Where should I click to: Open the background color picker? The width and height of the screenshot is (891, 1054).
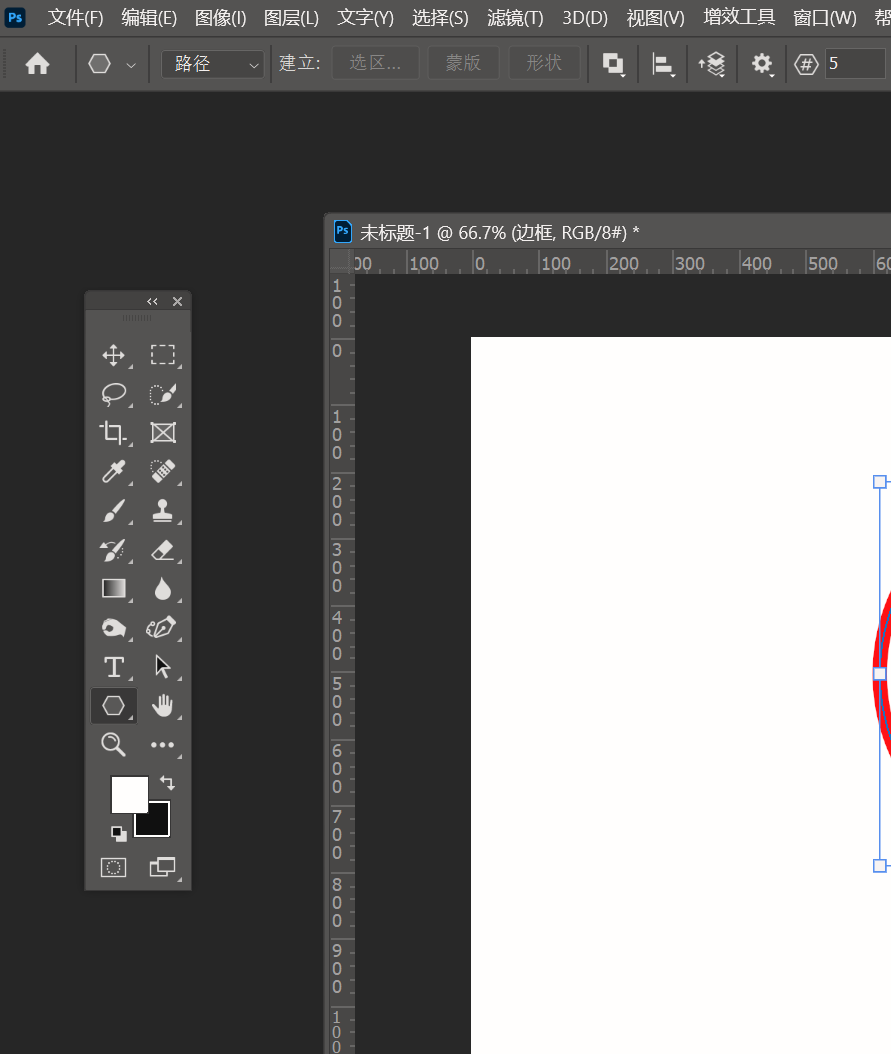click(157, 823)
